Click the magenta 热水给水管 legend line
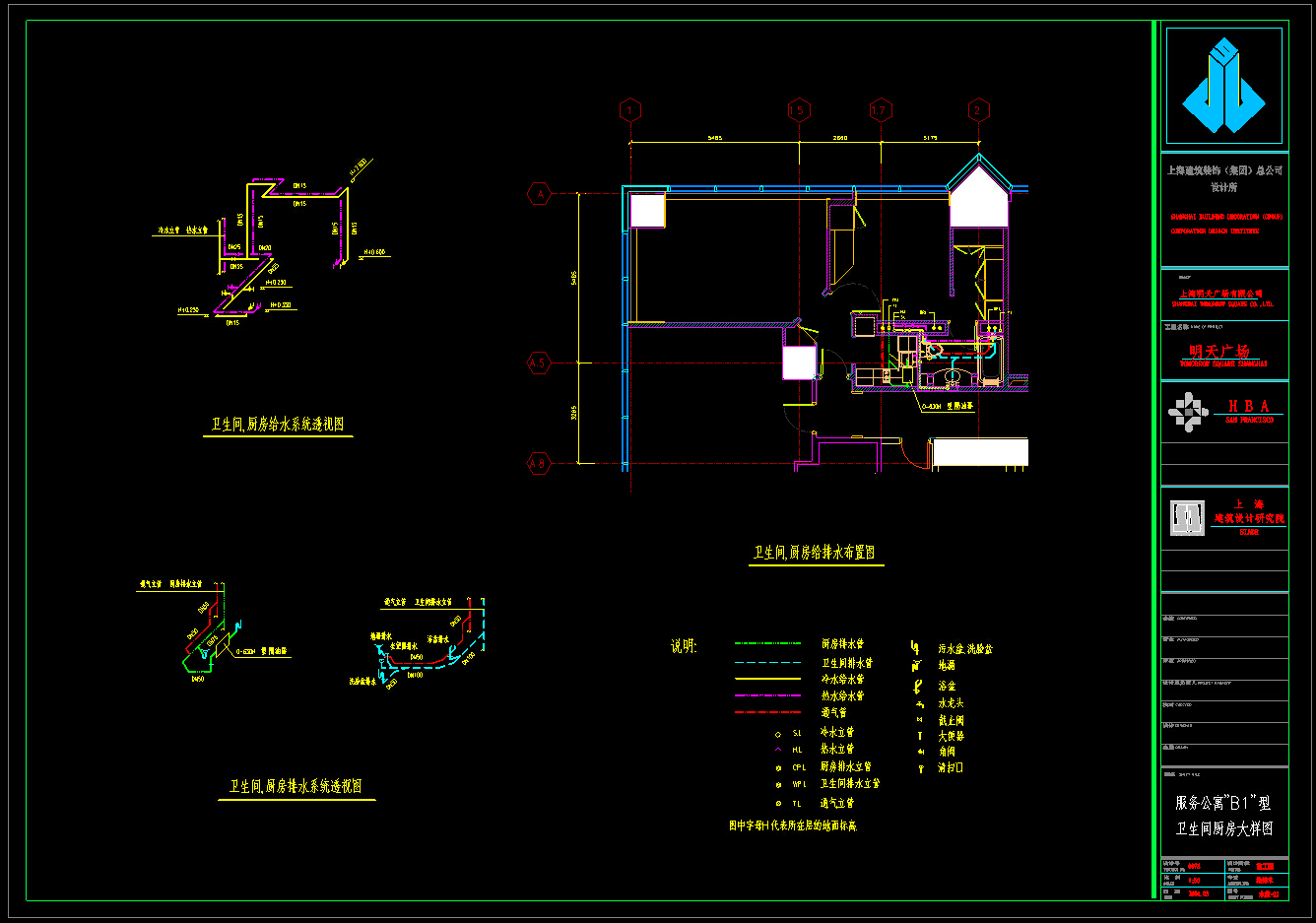 (x=767, y=695)
